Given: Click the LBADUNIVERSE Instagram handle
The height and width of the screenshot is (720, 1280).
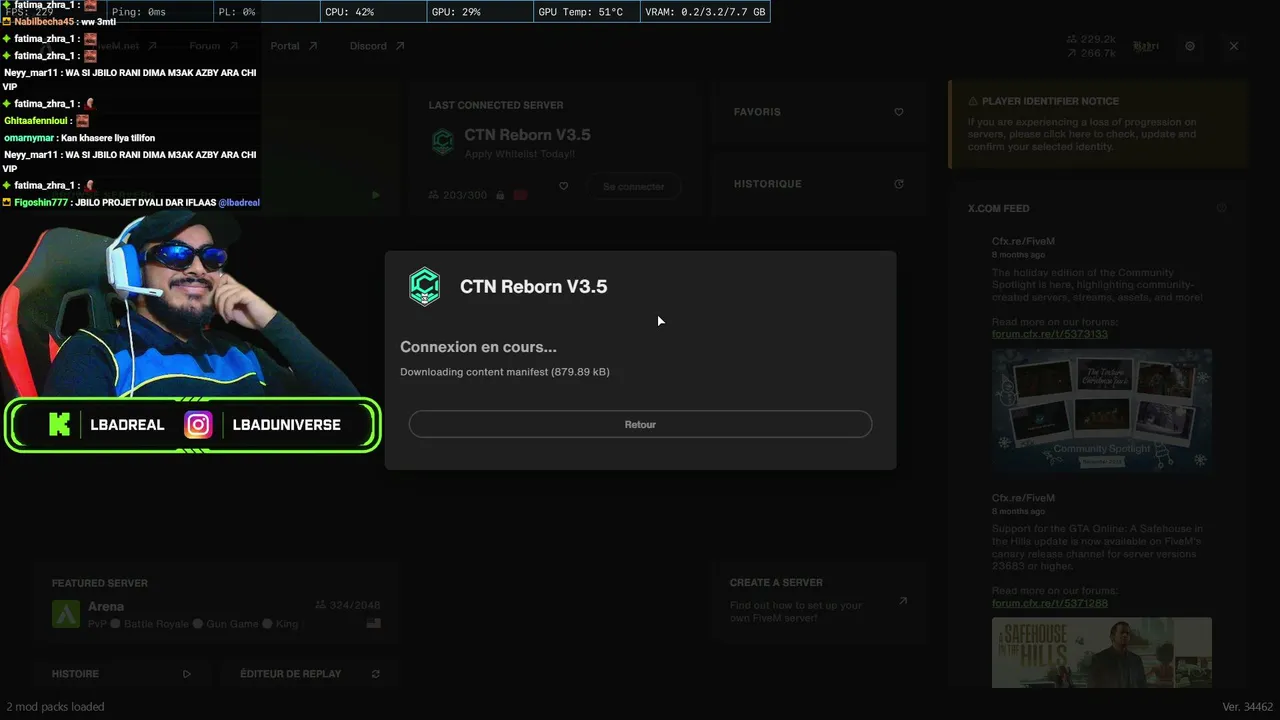Looking at the screenshot, I should pos(287,425).
